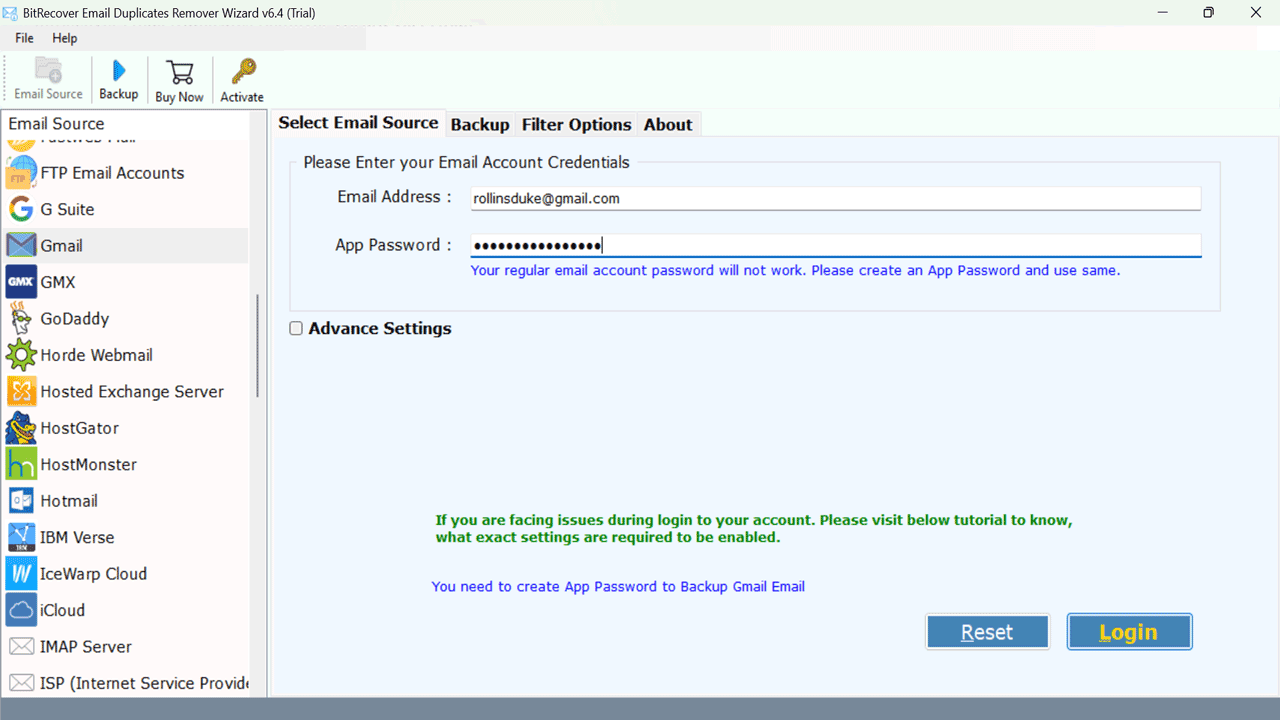Enable the Advance Settings checkbox

point(296,328)
